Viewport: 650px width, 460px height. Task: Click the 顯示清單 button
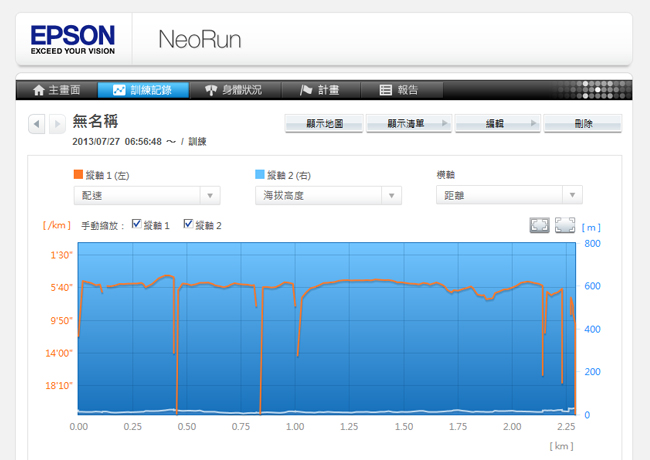[x=408, y=123]
